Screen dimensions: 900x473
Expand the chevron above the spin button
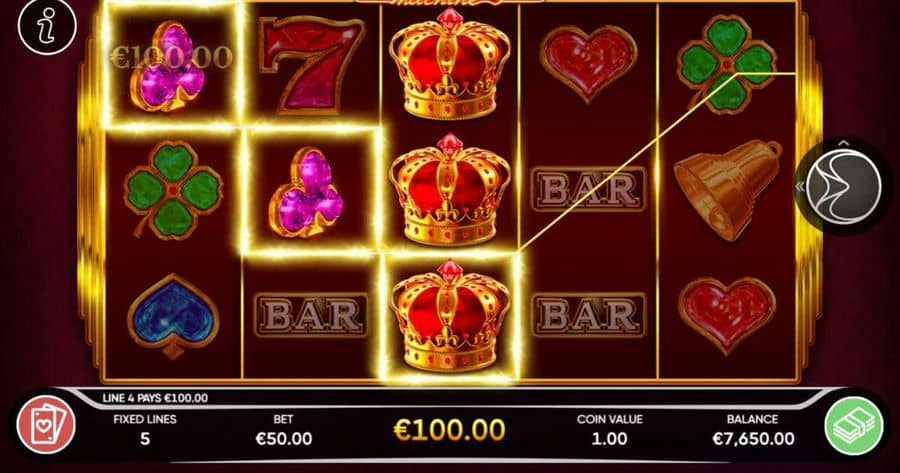843,142
